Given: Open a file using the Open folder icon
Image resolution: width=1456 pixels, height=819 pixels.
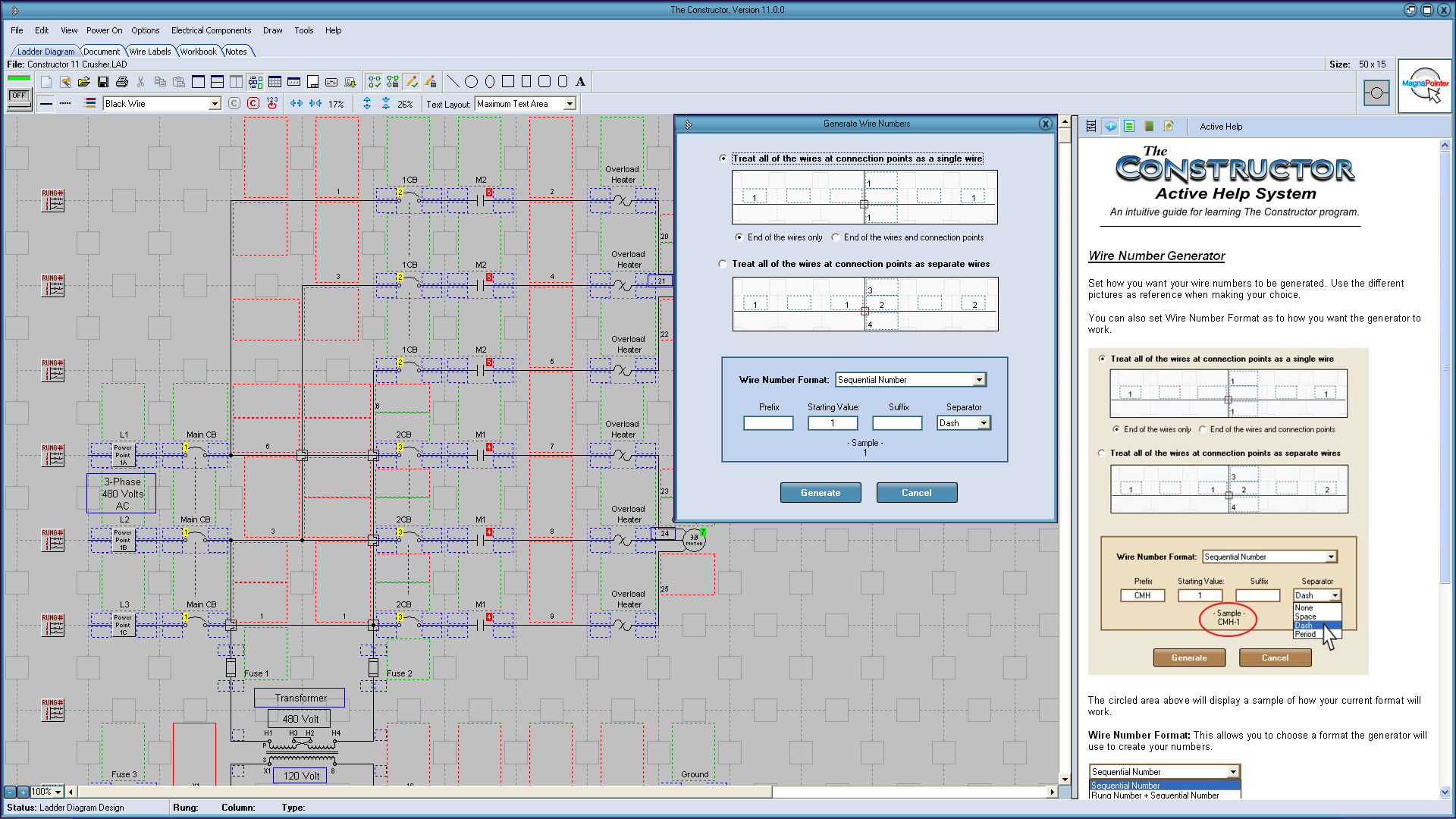Looking at the screenshot, I should (x=84, y=82).
